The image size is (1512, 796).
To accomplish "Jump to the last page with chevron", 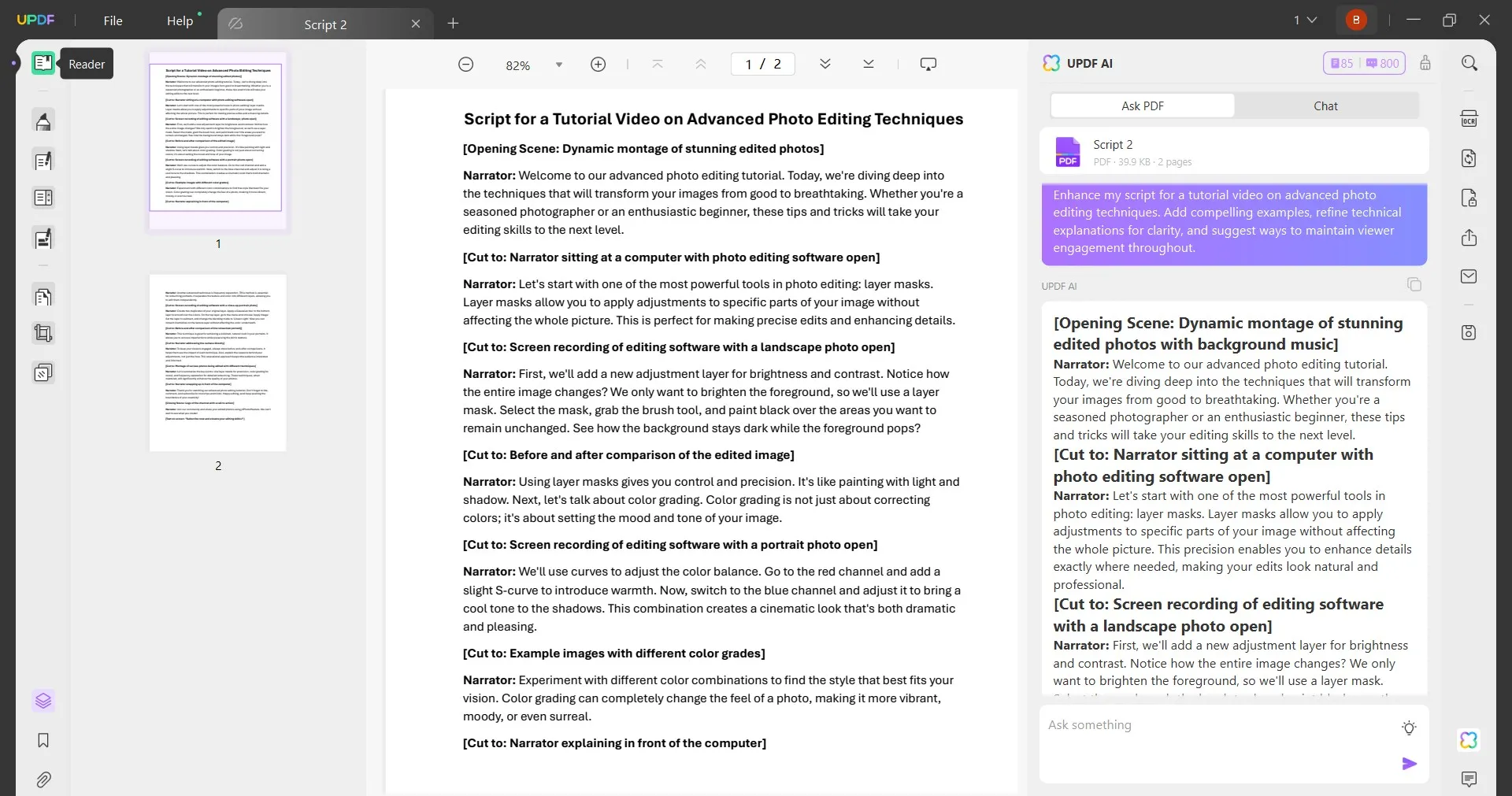I will (868, 64).
